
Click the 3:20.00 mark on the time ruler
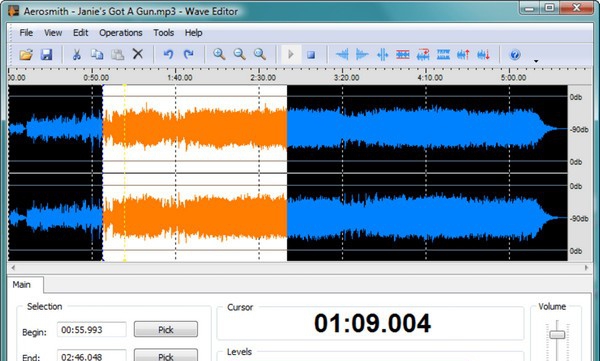[346, 77]
